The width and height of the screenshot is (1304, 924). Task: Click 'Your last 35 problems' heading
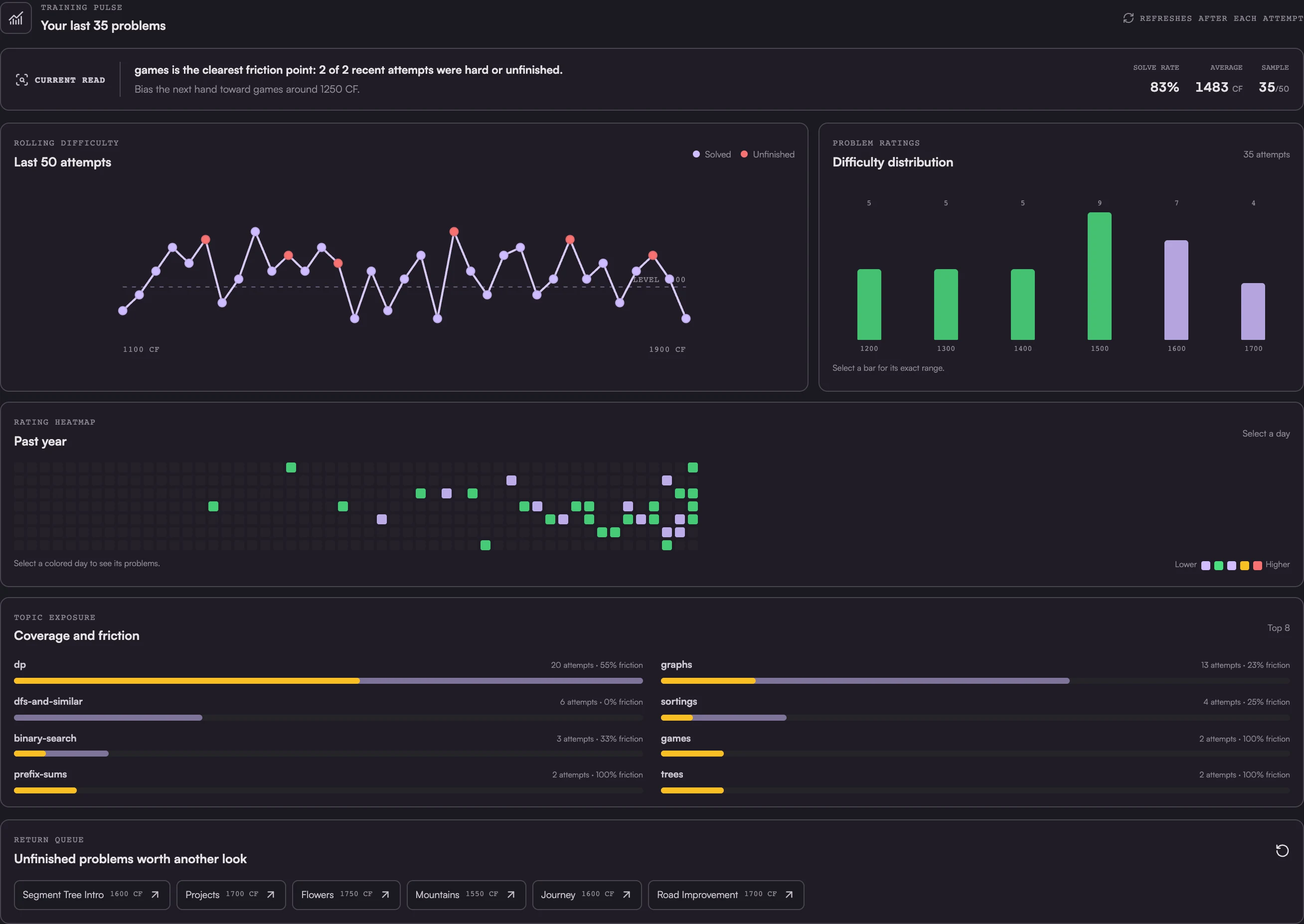tap(103, 25)
